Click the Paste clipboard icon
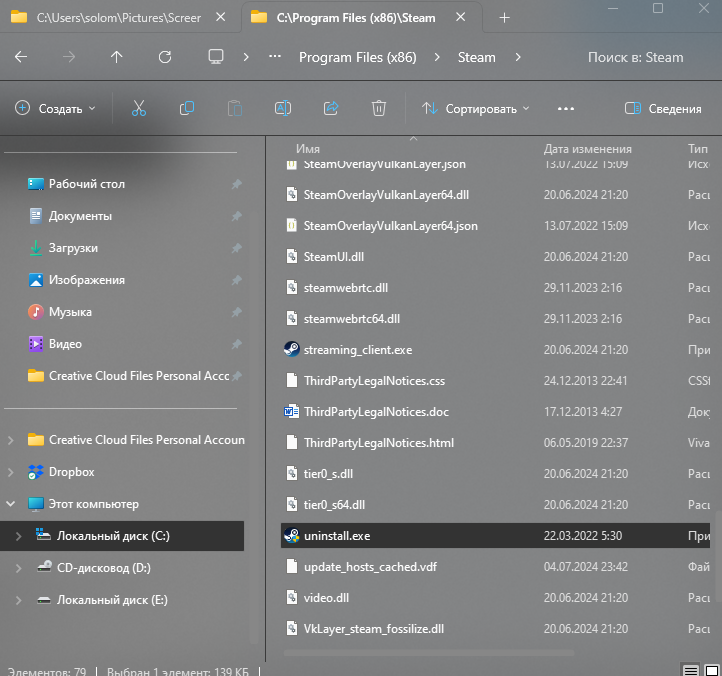The height and width of the screenshot is (676, 722). (235, 109)
